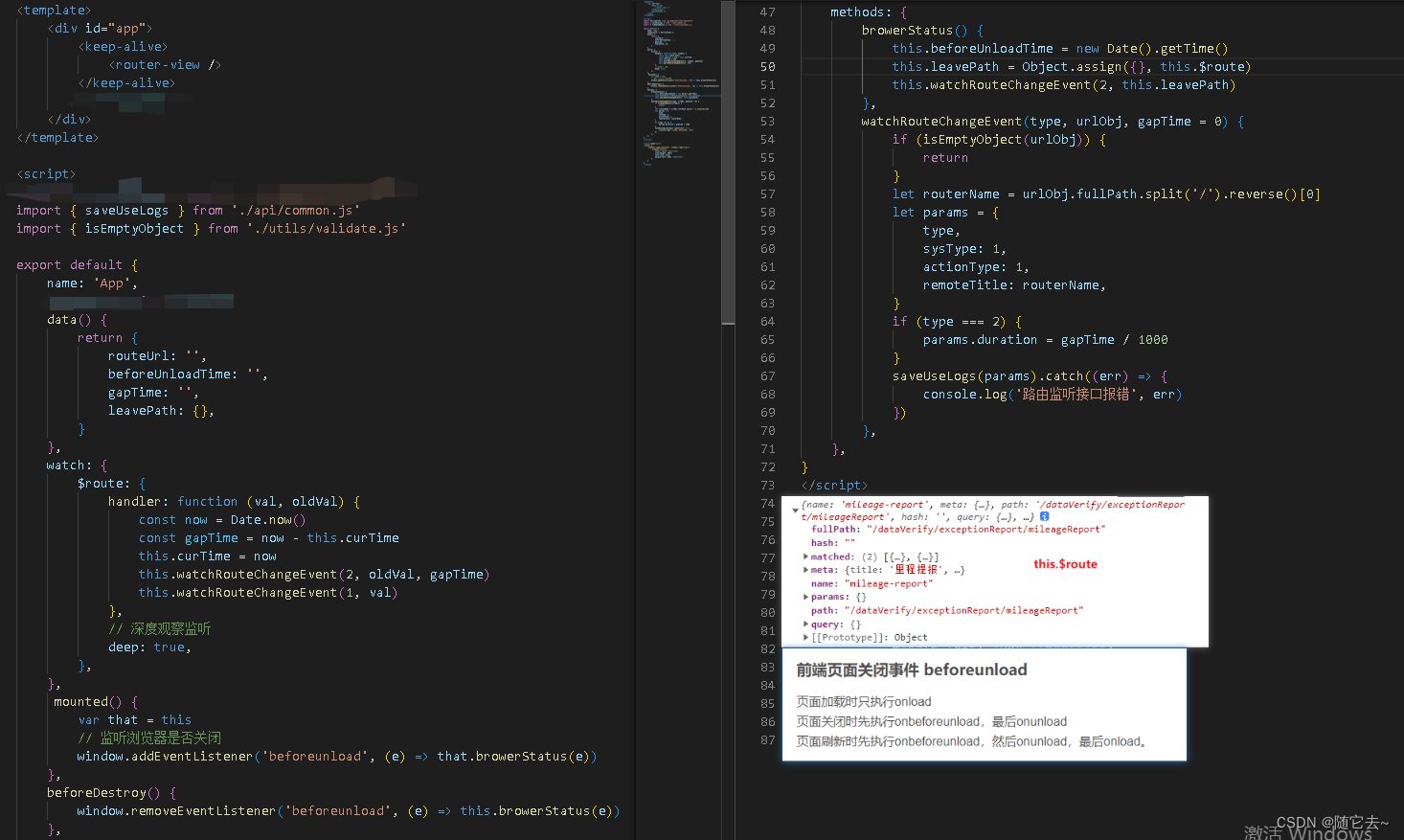Click the 'window.removeEventListener' line
1404x840 pixels.
coord(349,811)
